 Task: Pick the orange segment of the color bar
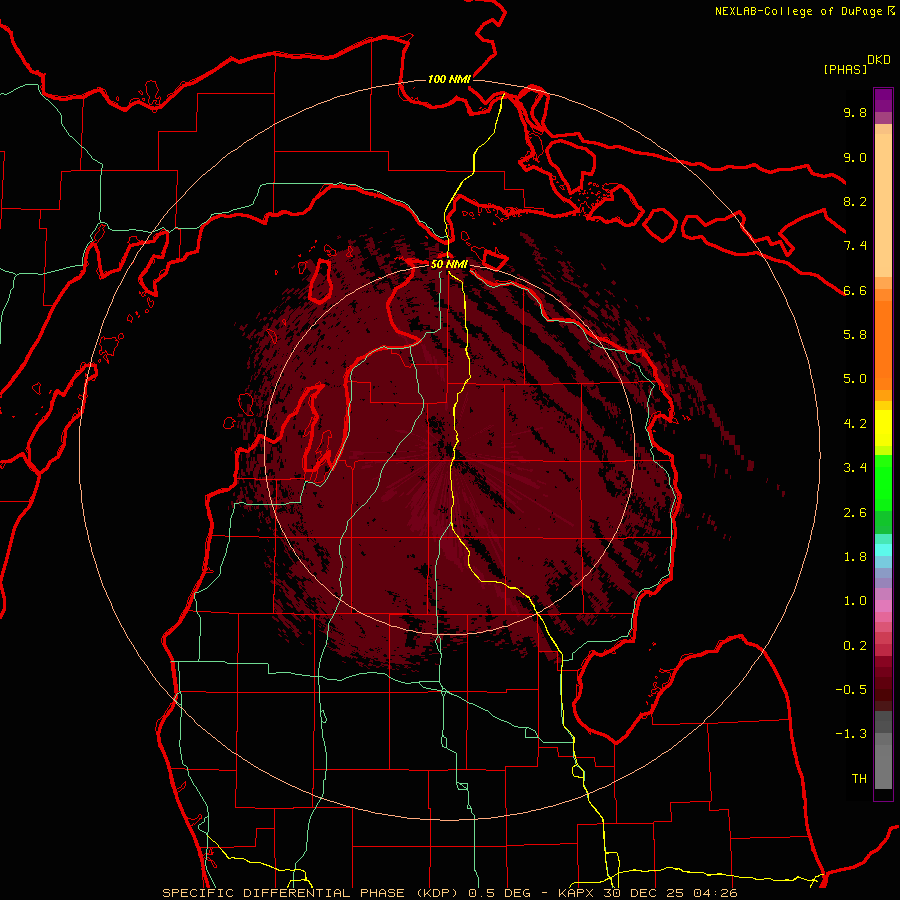883,345
